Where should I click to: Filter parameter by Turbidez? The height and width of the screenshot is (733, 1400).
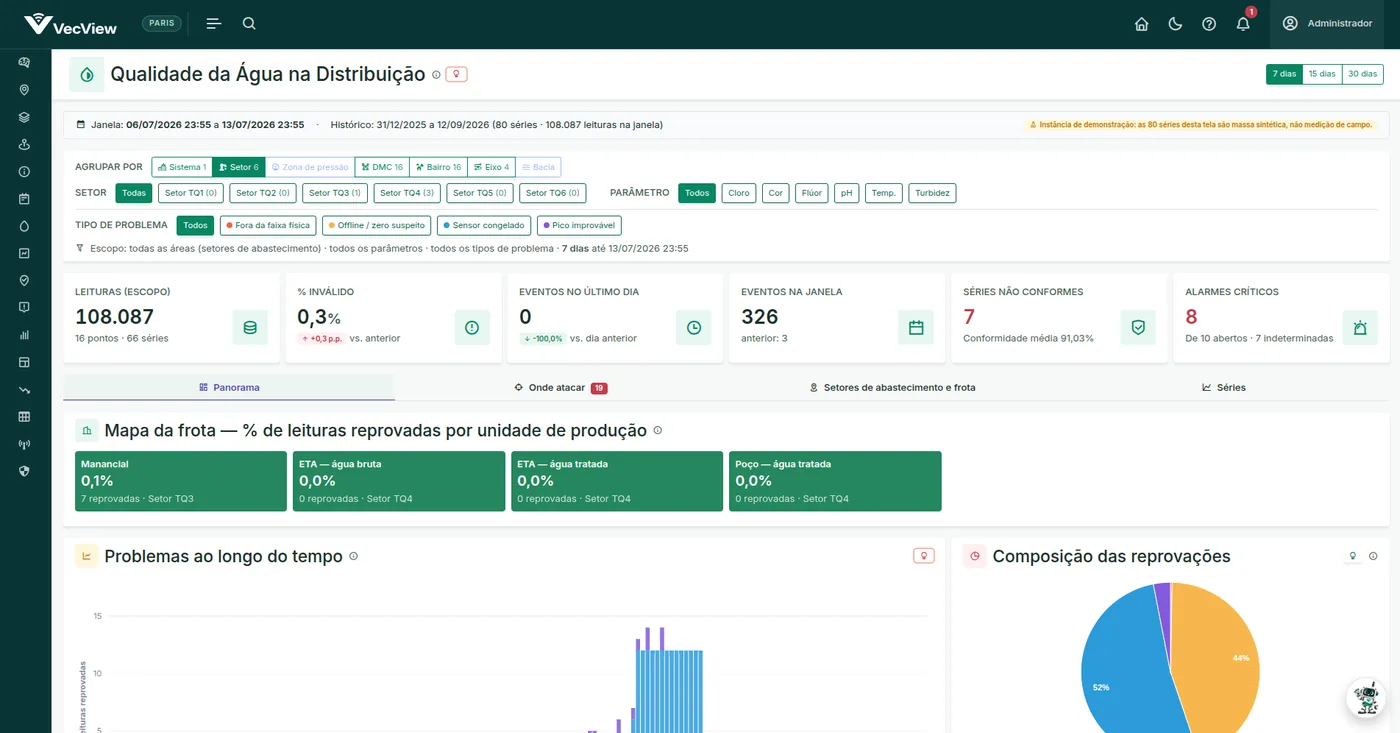pyautogui.click(x=932, y=193)
